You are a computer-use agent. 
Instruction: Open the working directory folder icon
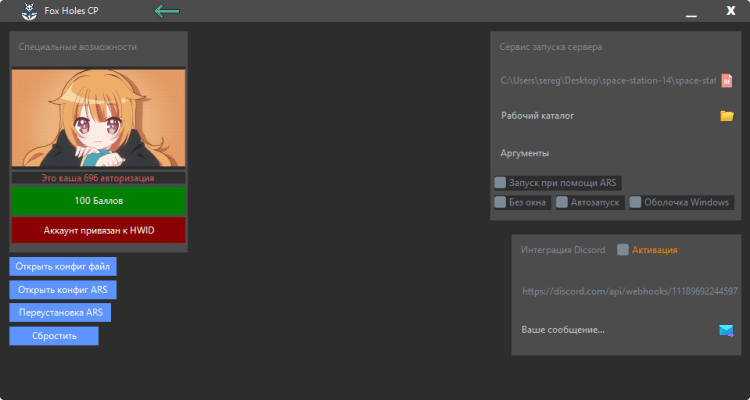tap(727, 116)
